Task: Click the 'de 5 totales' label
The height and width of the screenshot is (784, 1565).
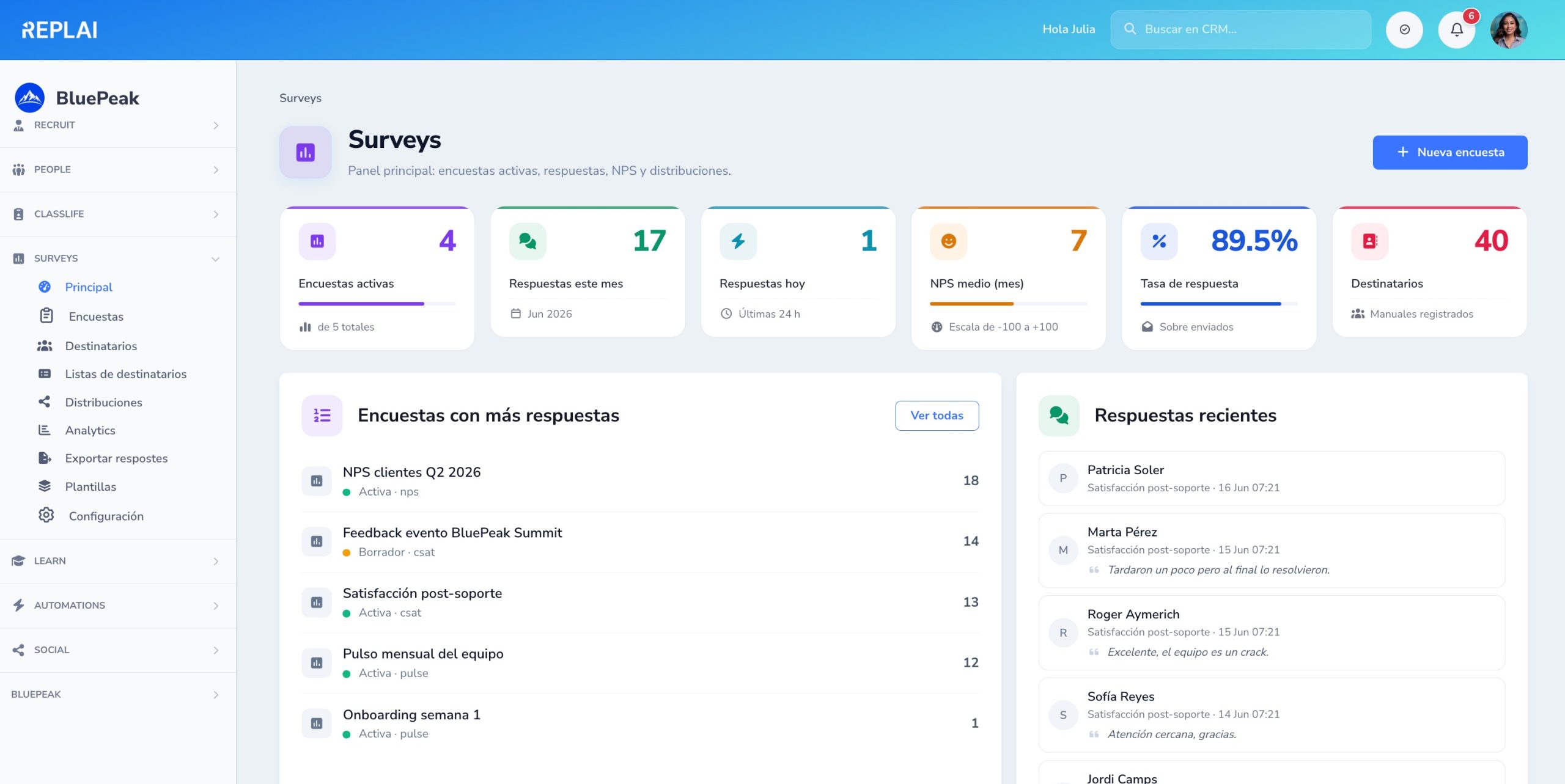Action: click(x=346, y=327)
